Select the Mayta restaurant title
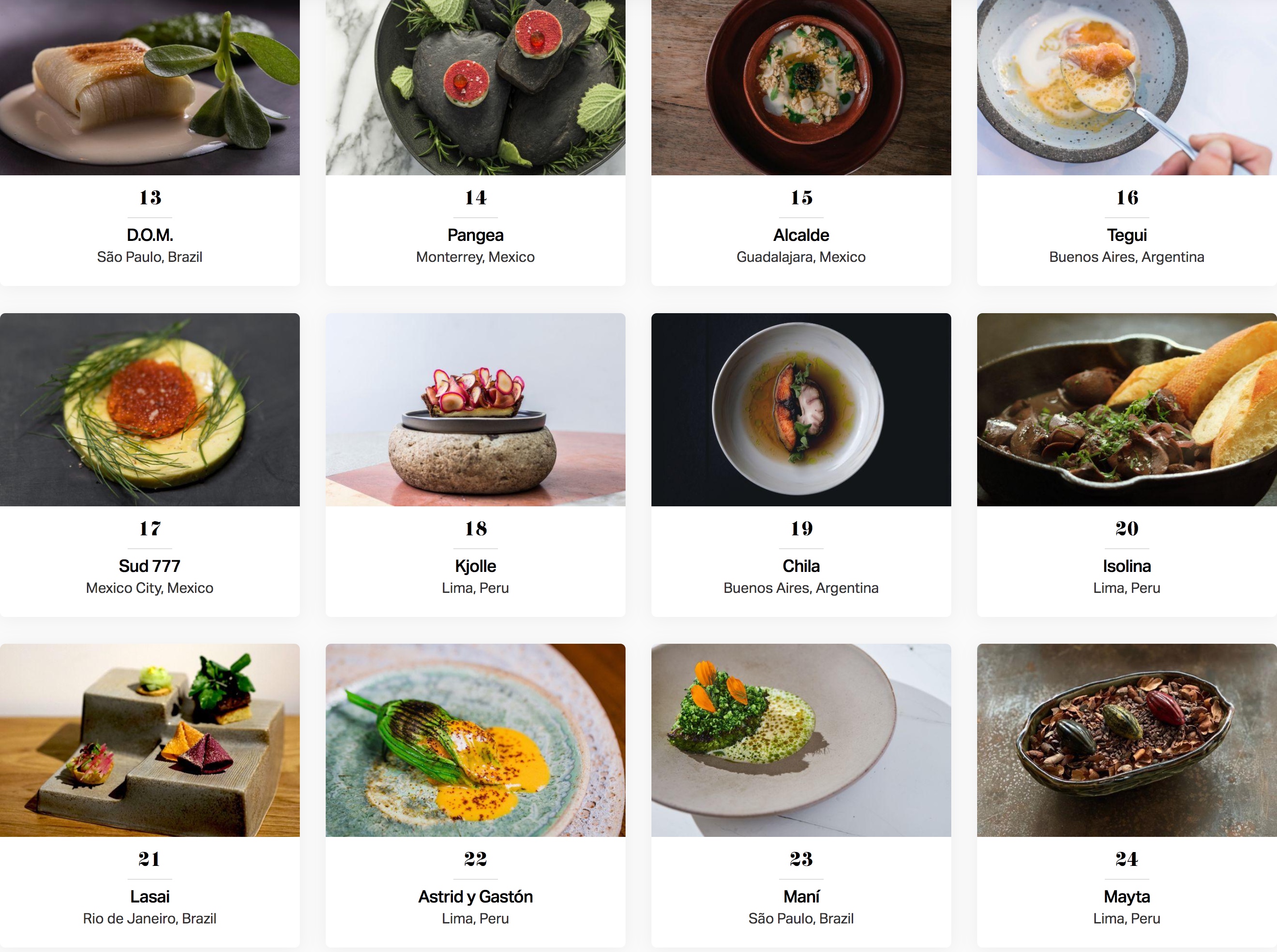Screen dimensions: 1277x952 (x=1127, y=897)
